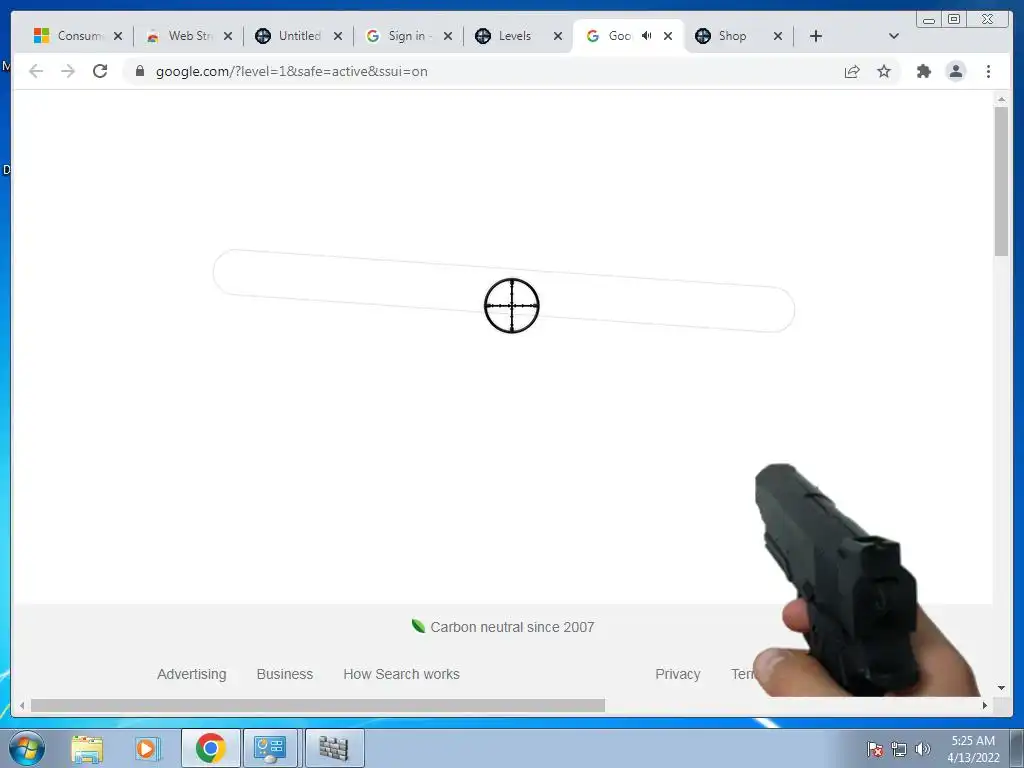Switch to the Untitled tab
Viewport: 1024px width, 768px height.
pos(289,36)
